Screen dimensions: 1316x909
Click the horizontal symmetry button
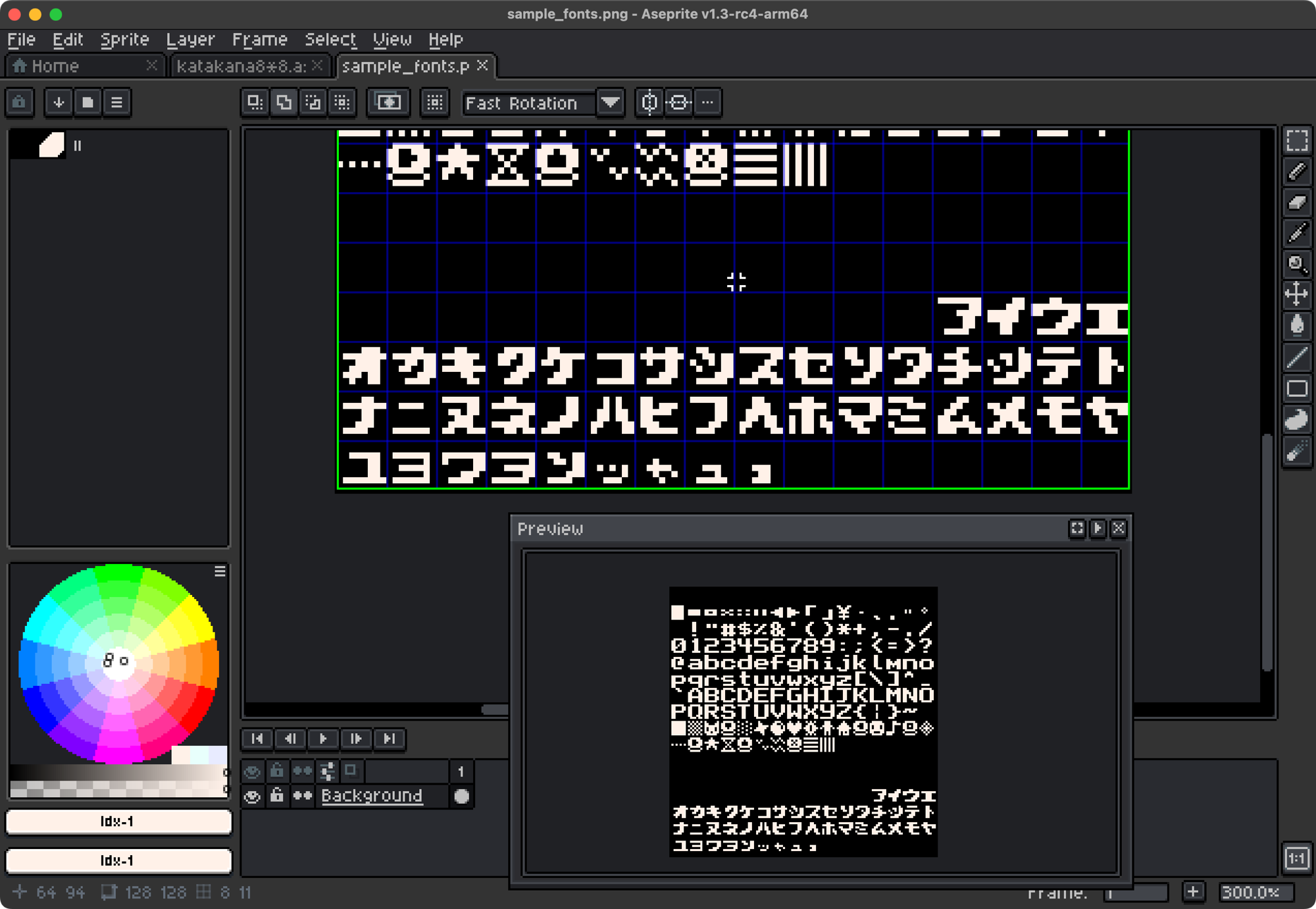649,103
